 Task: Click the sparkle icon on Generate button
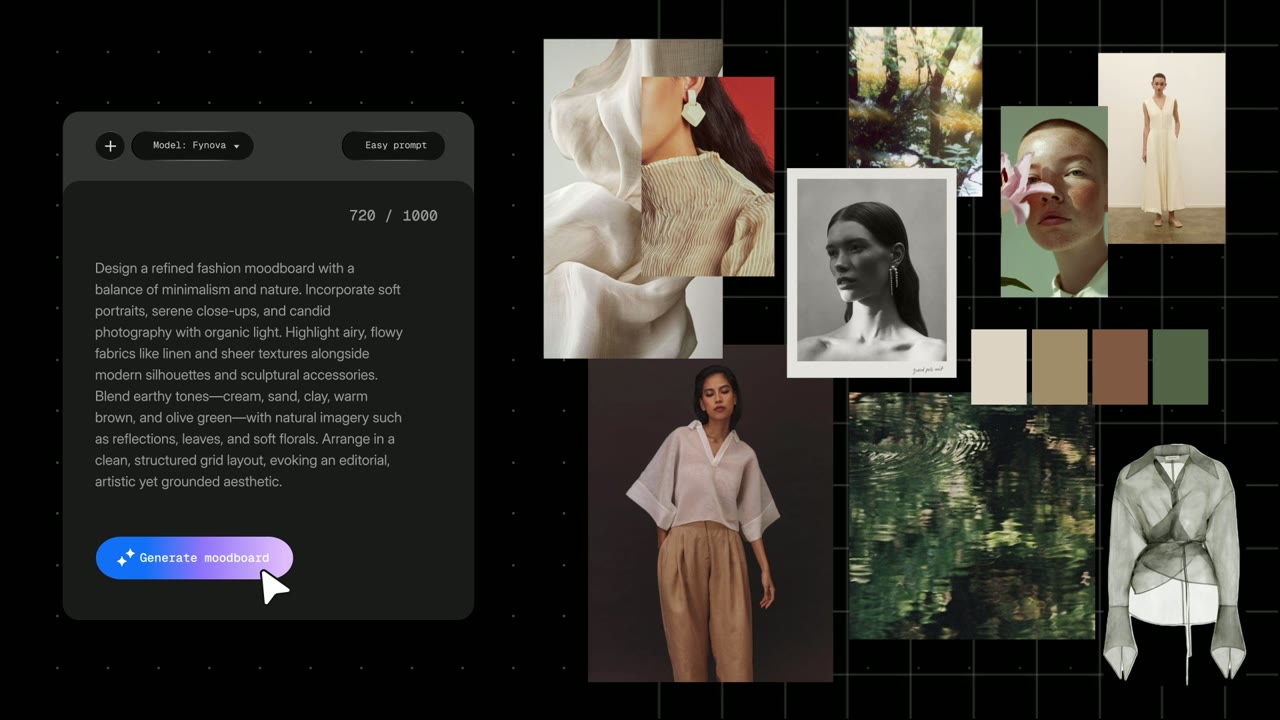point(125,558)
